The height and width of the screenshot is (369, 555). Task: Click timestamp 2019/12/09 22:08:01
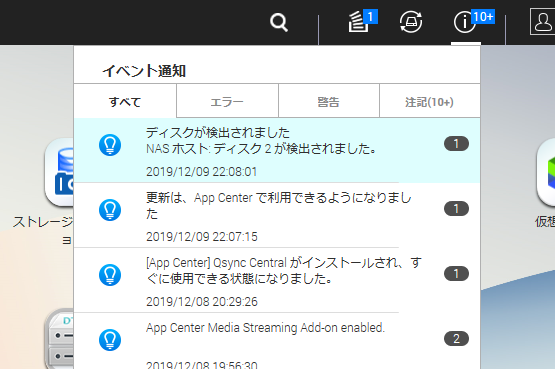point(201,172)
